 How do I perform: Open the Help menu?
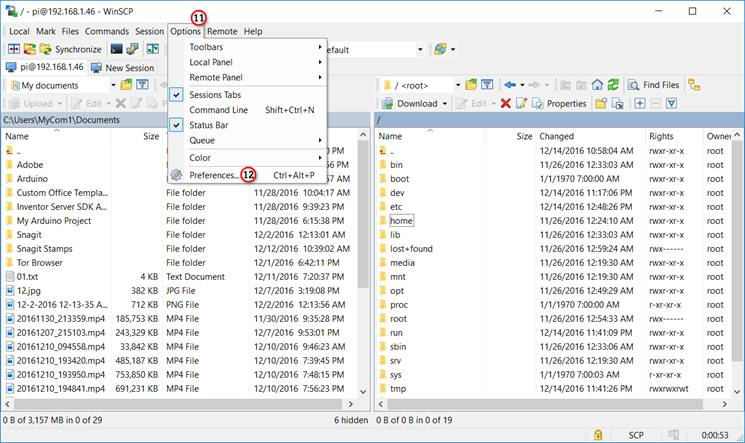coord(253,31)
